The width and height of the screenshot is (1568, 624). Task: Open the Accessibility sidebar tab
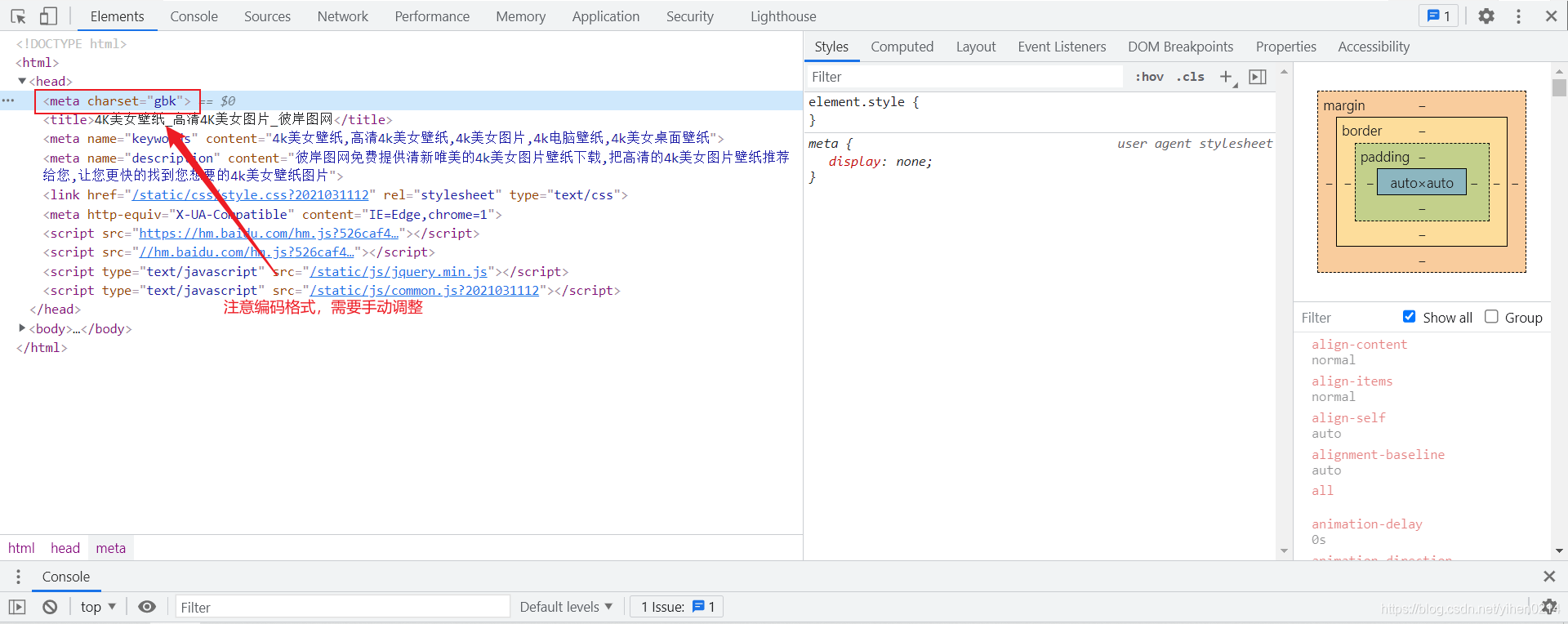click(x=1374, y=47)
